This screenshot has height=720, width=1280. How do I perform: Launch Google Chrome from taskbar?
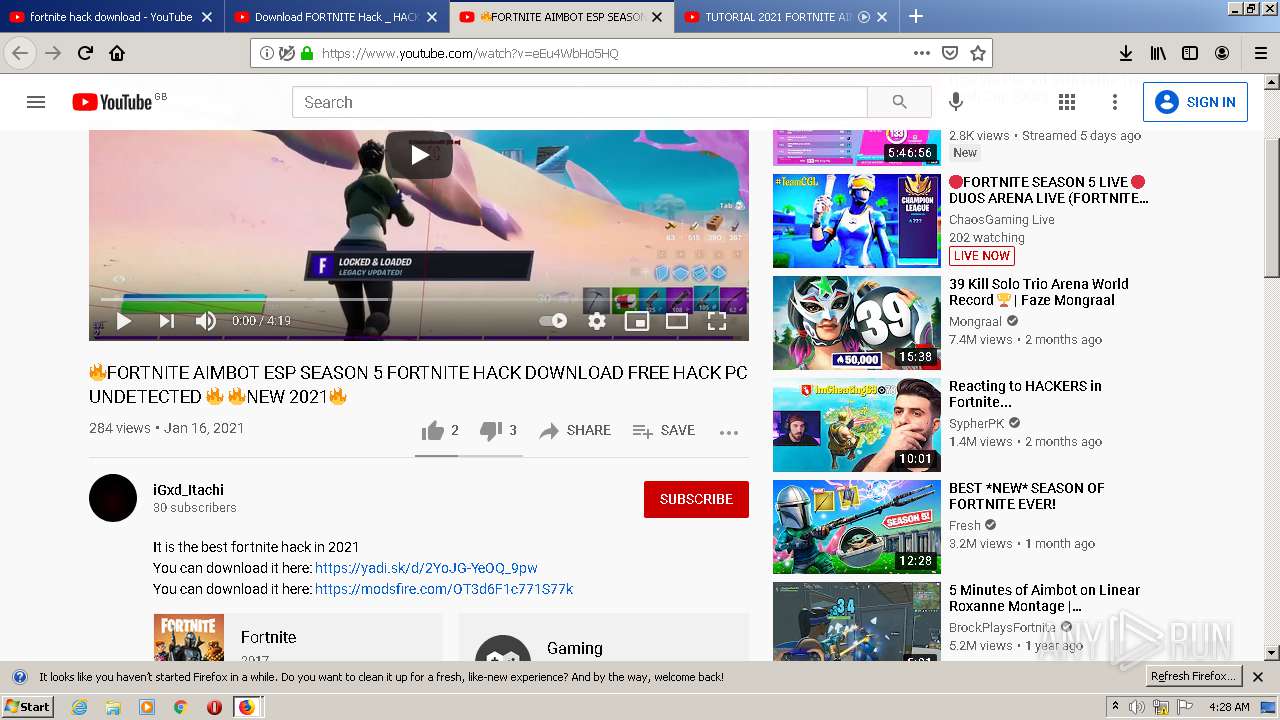(x=180, y=707)
